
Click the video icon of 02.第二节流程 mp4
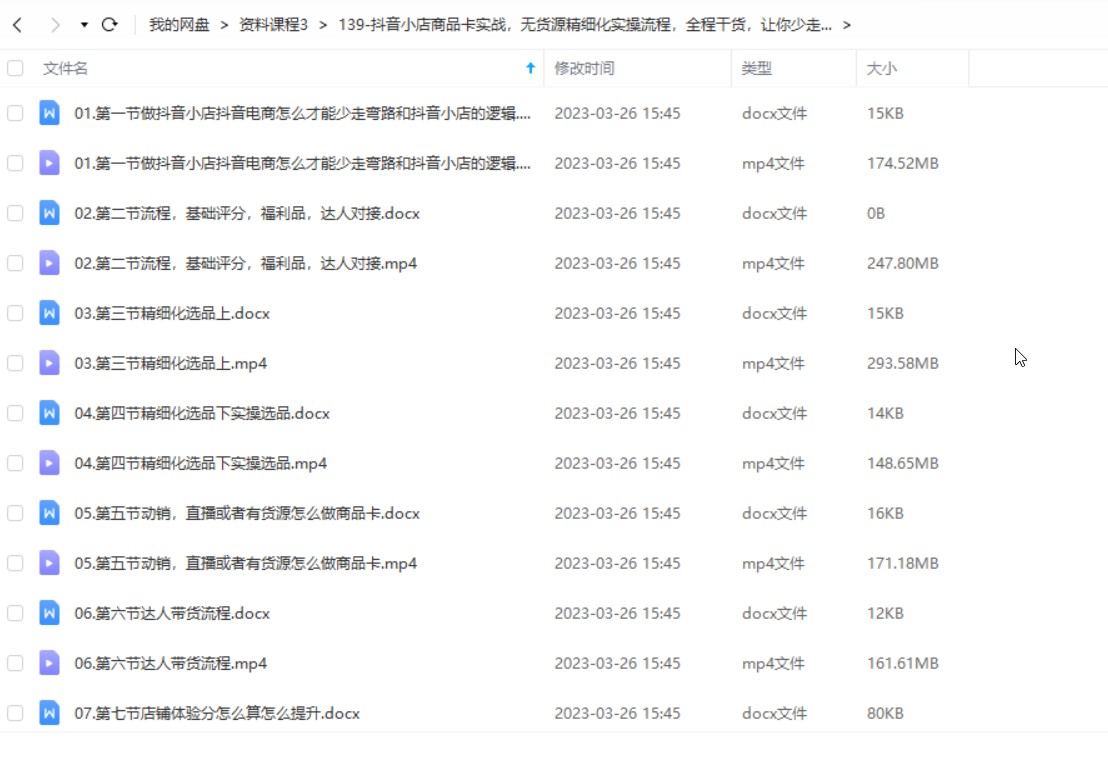[49, 264]
